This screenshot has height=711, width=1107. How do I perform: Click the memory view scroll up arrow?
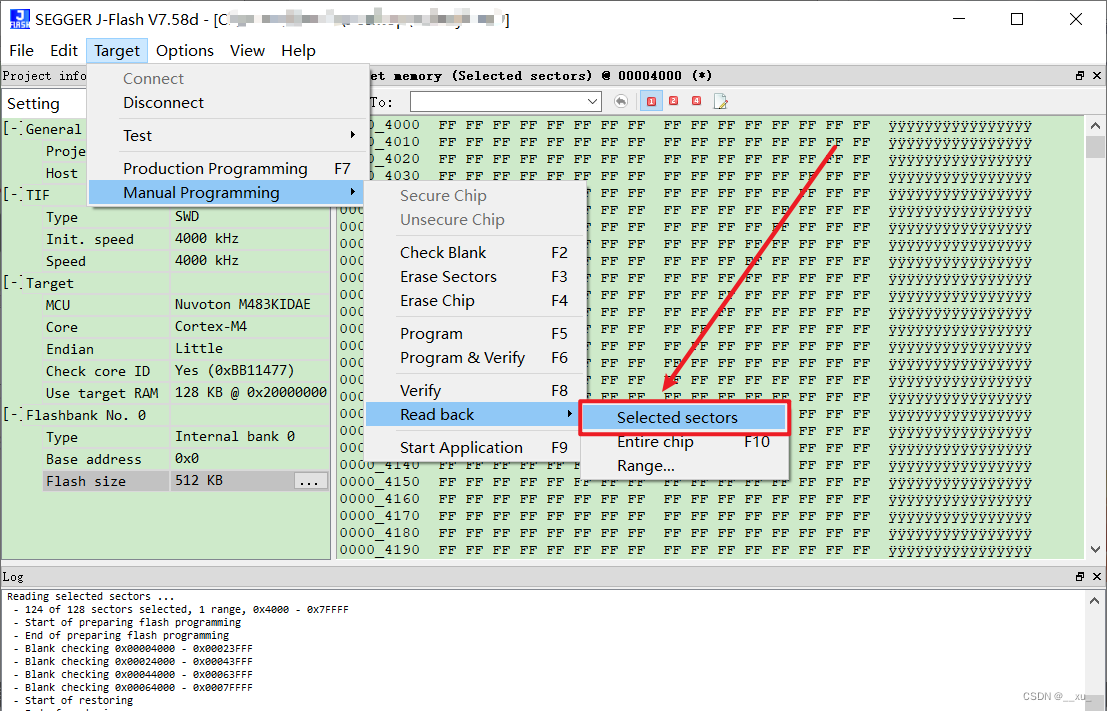(1095, 126)
